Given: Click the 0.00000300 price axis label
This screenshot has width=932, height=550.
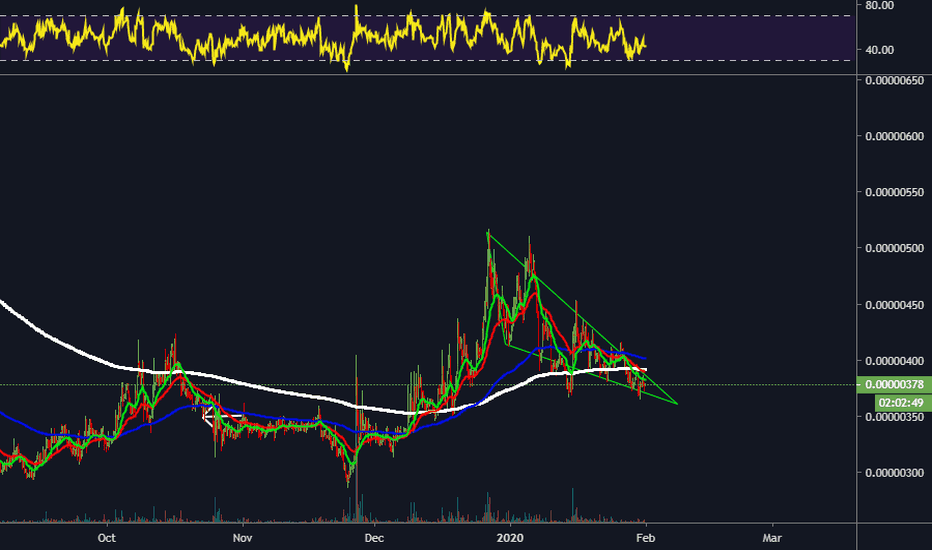Looking at the screenshot, I should pos(894,473).
